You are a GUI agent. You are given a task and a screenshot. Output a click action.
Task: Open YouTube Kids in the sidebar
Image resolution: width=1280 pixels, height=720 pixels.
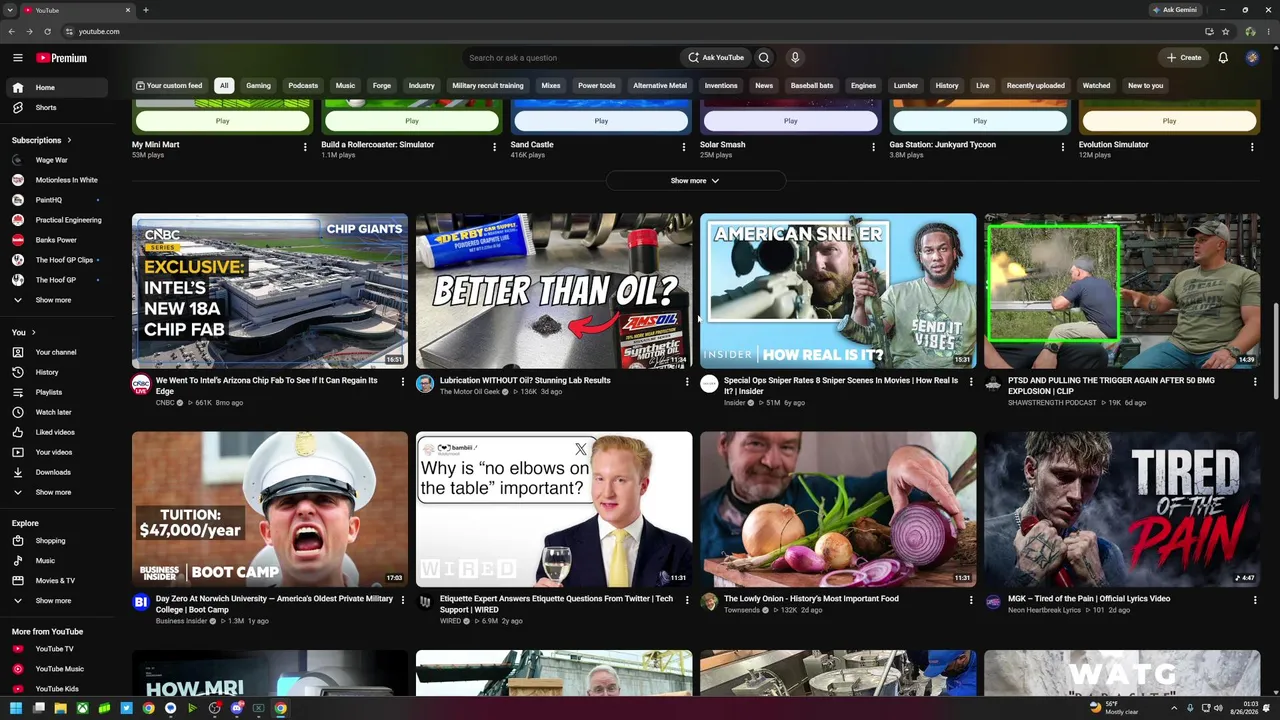[56, 689]
